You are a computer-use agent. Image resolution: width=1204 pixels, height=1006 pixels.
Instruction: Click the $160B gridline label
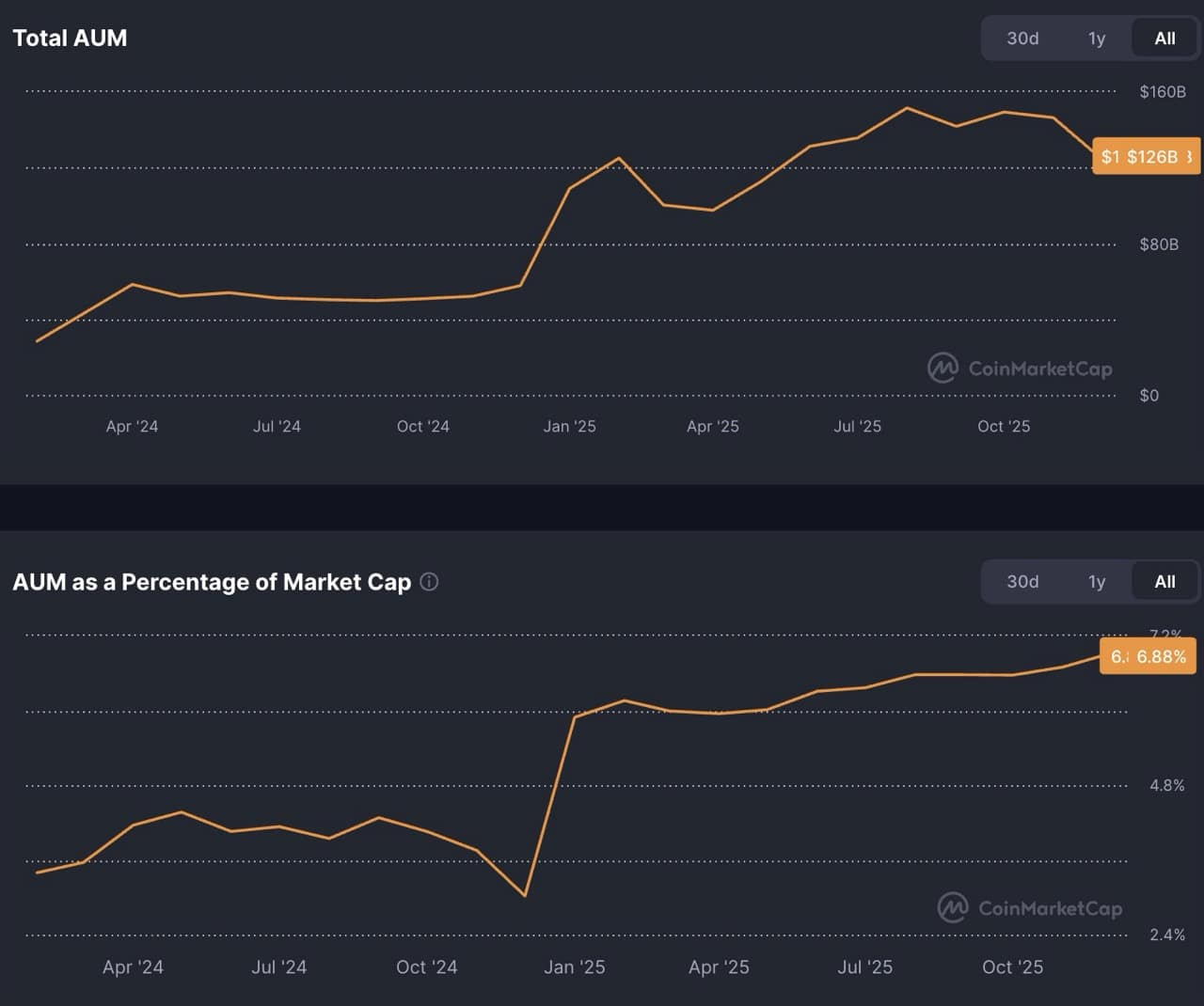pyautogui.click(x=1163, y=91)
